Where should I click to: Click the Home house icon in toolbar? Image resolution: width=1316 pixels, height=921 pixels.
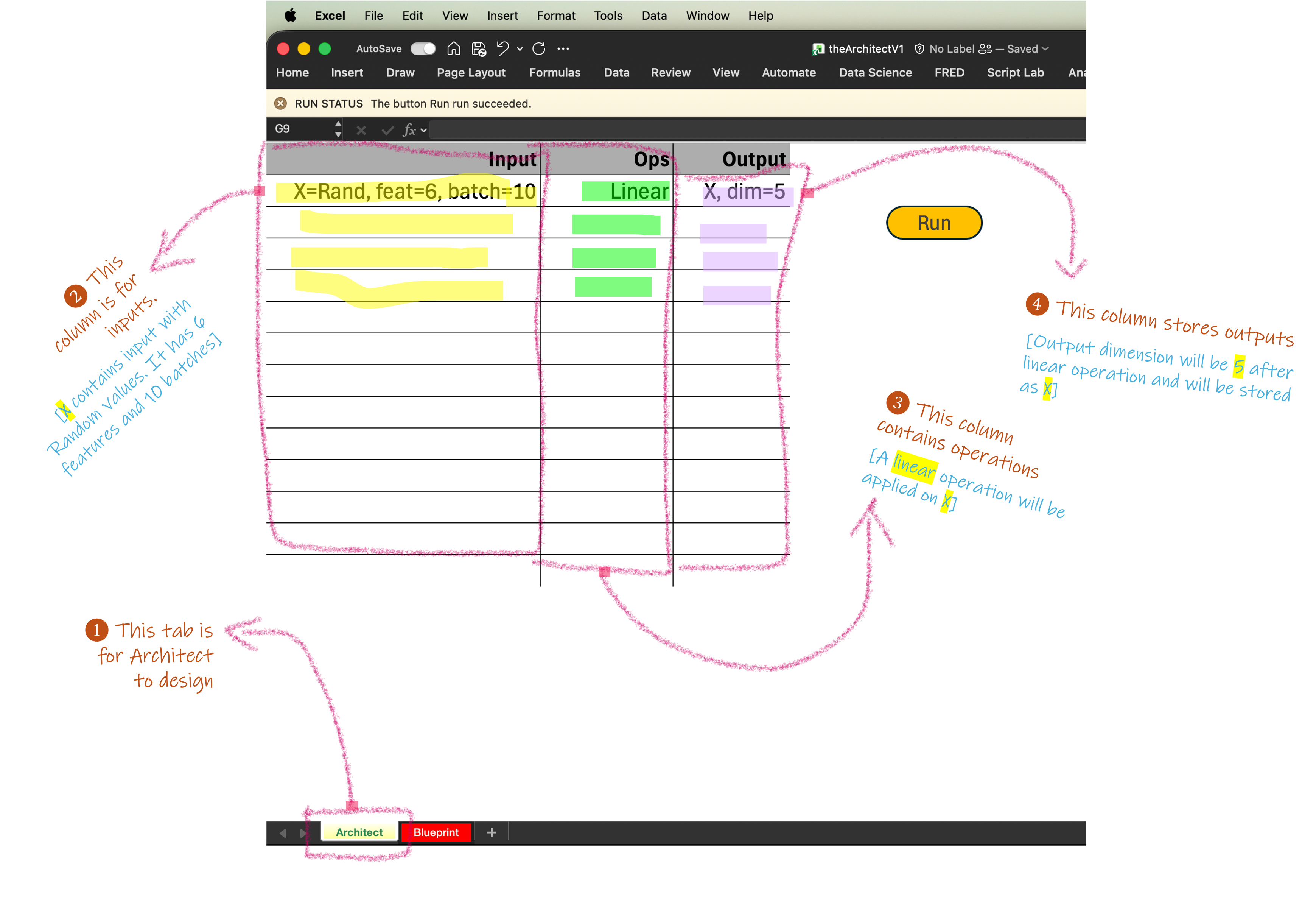tap(453, 49)
